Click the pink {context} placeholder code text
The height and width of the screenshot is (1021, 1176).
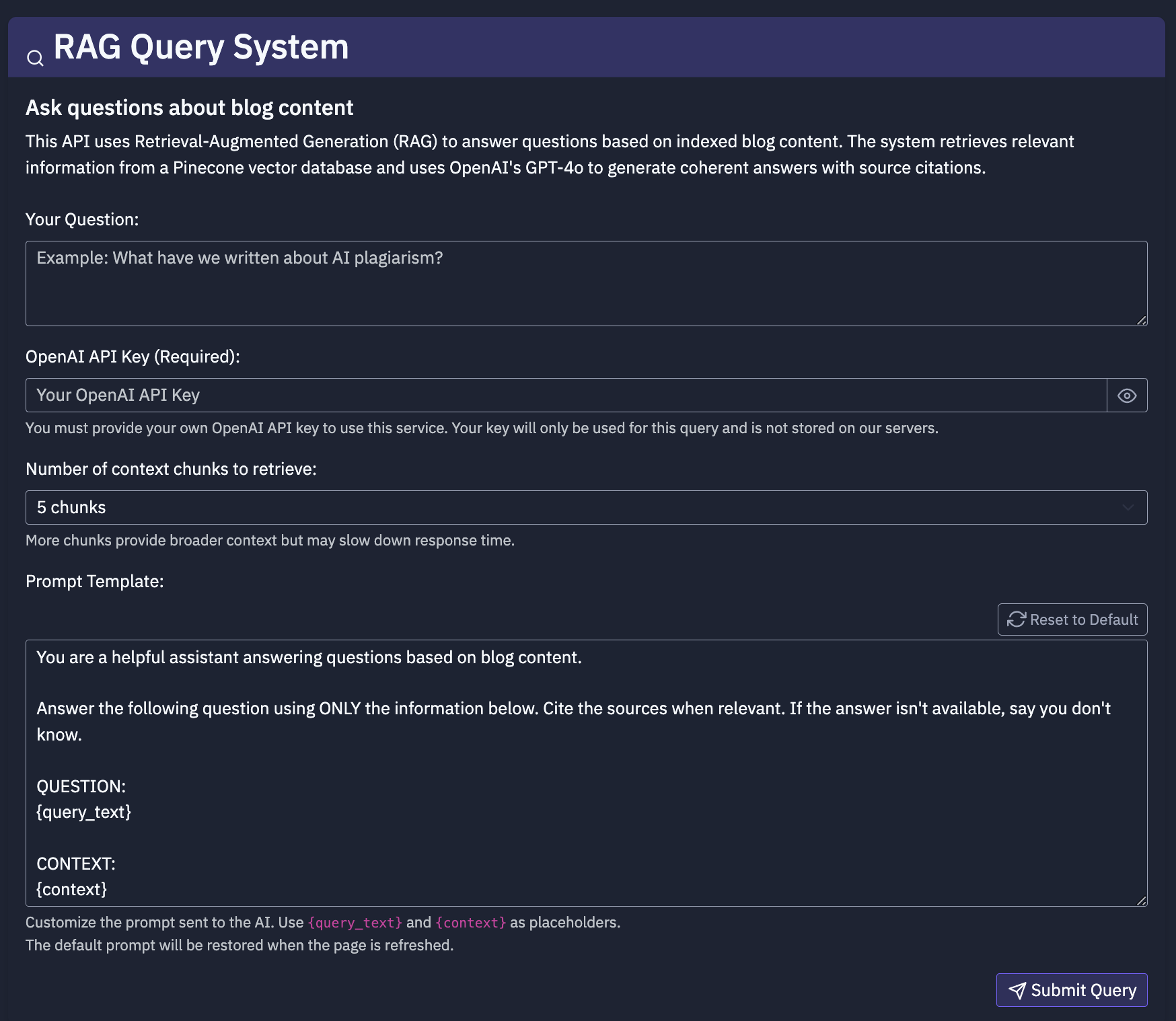pyautogui.click(x=470, y=923)
